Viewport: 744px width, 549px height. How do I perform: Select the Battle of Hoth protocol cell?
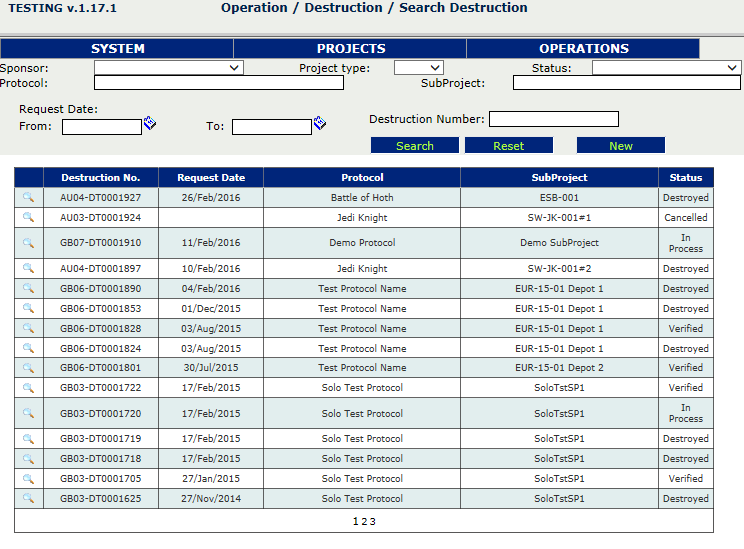click(362, 197)
